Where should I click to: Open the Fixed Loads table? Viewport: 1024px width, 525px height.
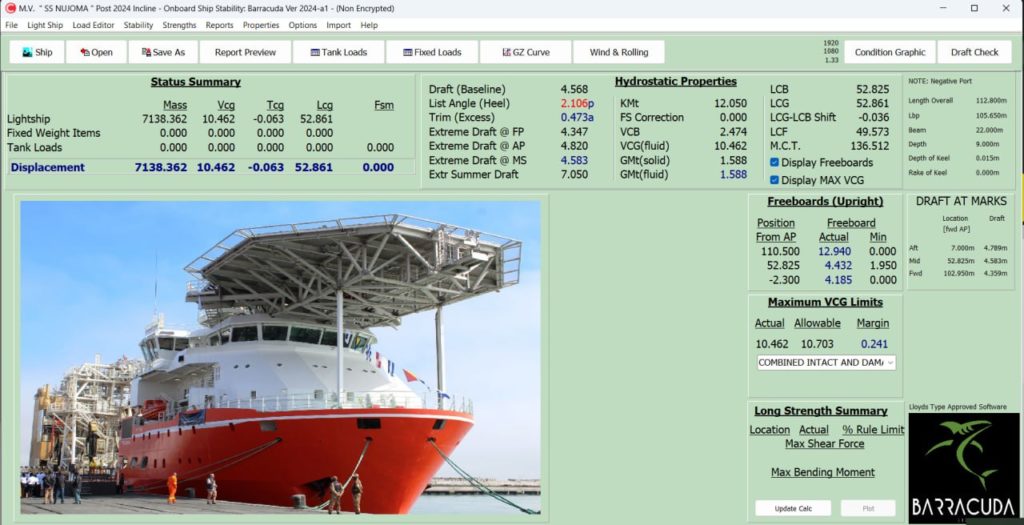pos(432,52)
